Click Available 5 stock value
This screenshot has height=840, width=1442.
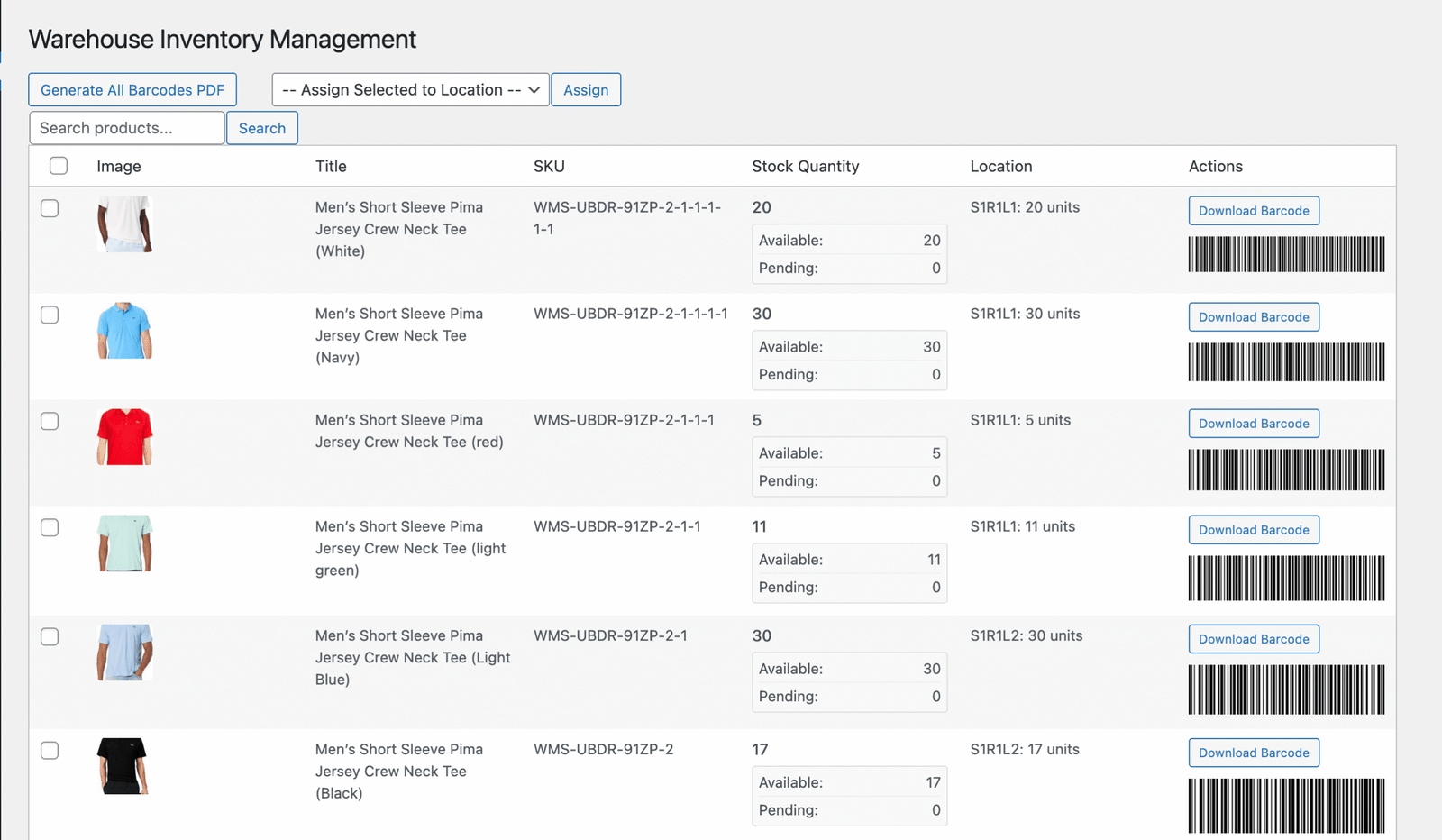pos(936,453)
